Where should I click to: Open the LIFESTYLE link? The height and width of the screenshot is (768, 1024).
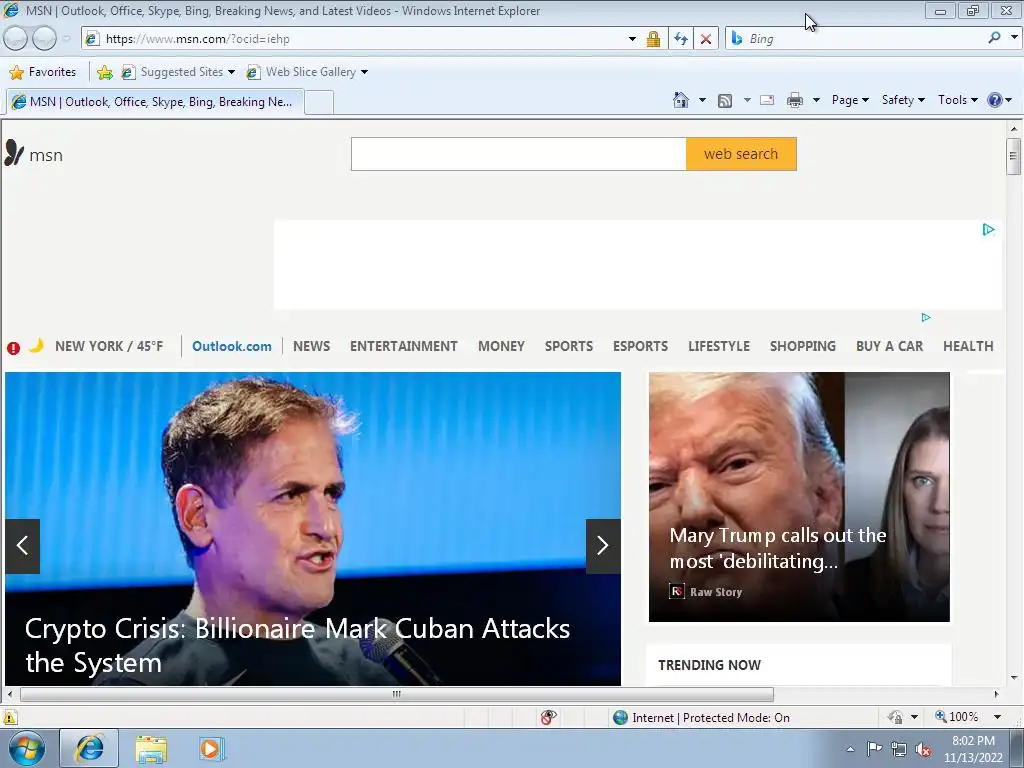coord(718,346)
